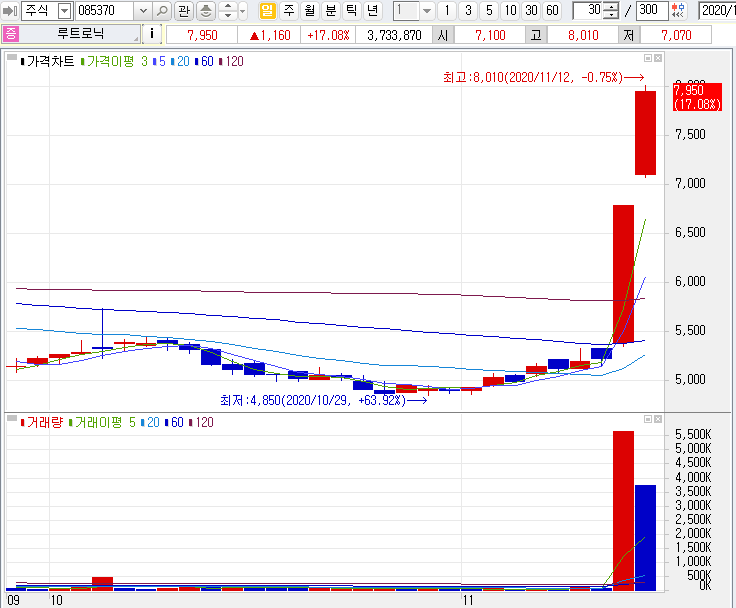736x608 pixels.
Task: Select the 일 daily chart period
Action: point(268,10)
